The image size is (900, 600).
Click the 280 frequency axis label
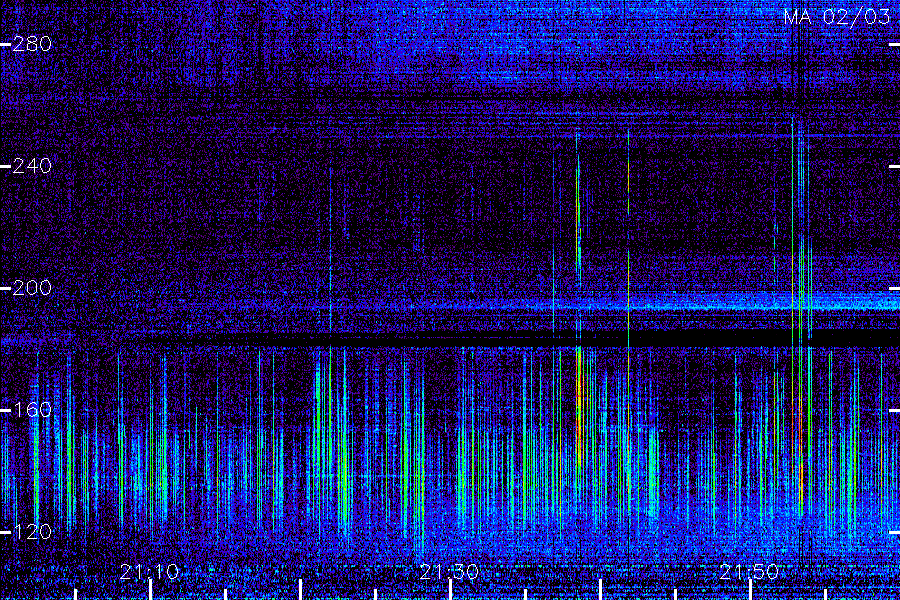pos(32,44)
